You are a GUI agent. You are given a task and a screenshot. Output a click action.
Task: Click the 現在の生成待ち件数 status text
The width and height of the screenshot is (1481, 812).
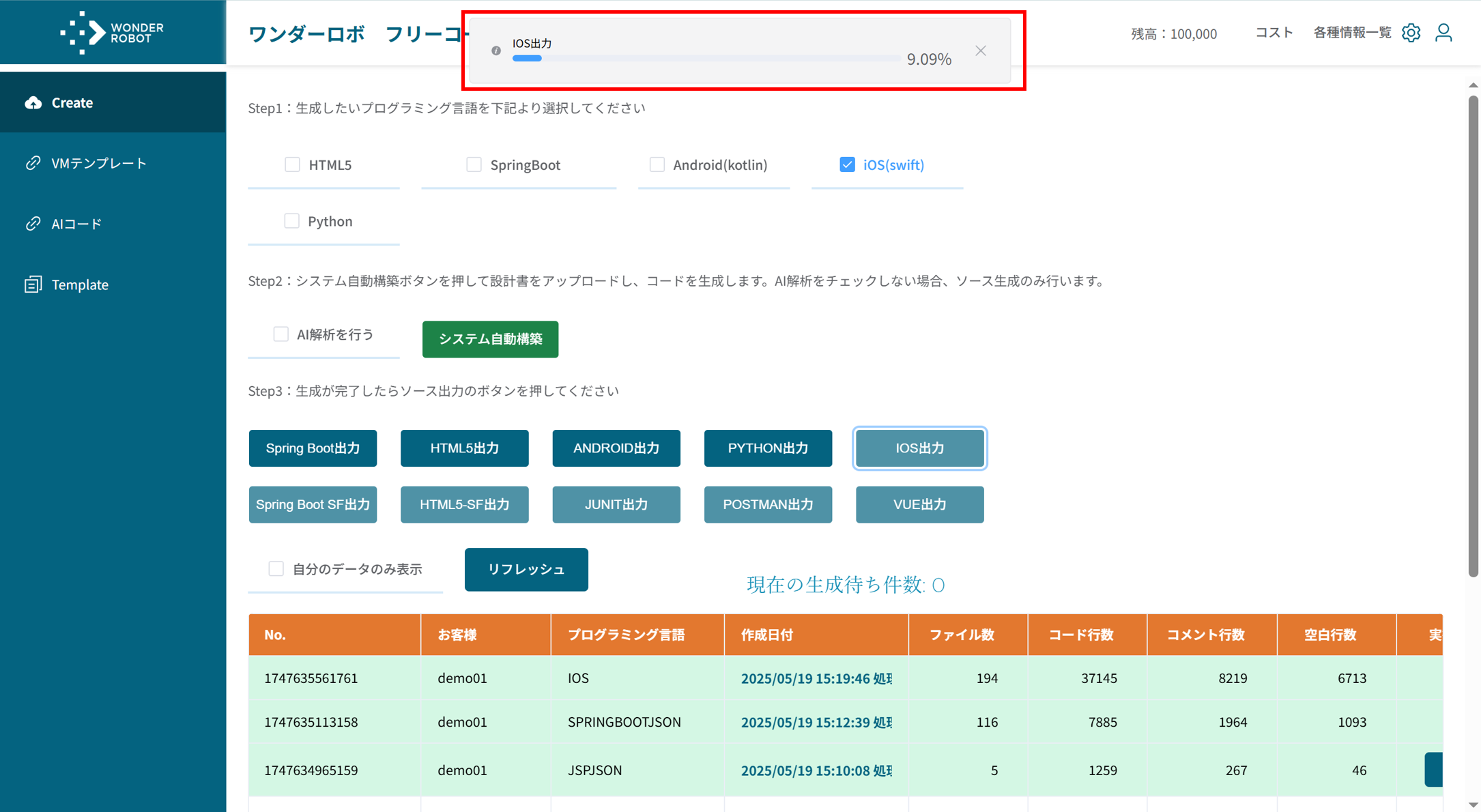coord(846,585)
